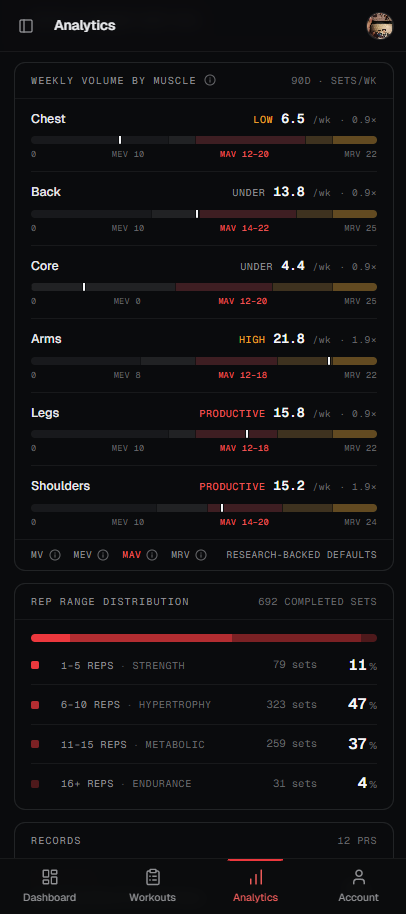This screenshot has height=914, width=406.
Task: Show the MEV info tooltip icon
Action: 103,555
